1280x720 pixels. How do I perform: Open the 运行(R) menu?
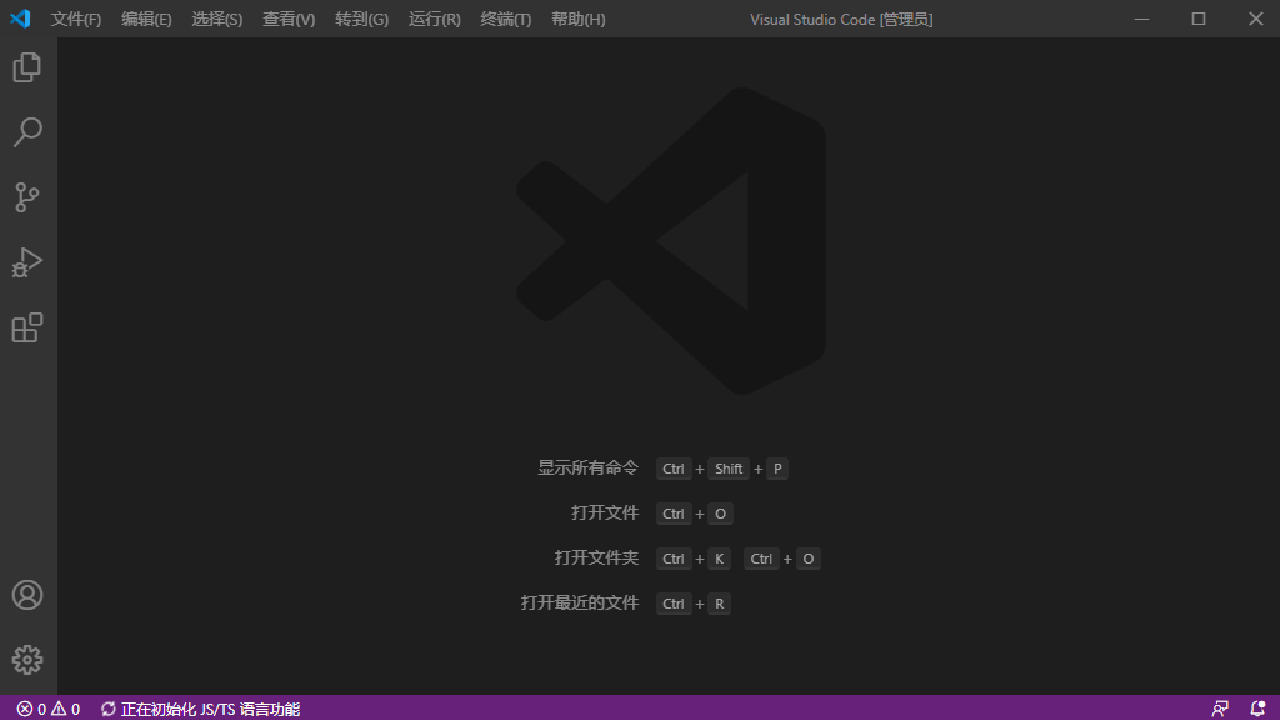pos(435,19)
